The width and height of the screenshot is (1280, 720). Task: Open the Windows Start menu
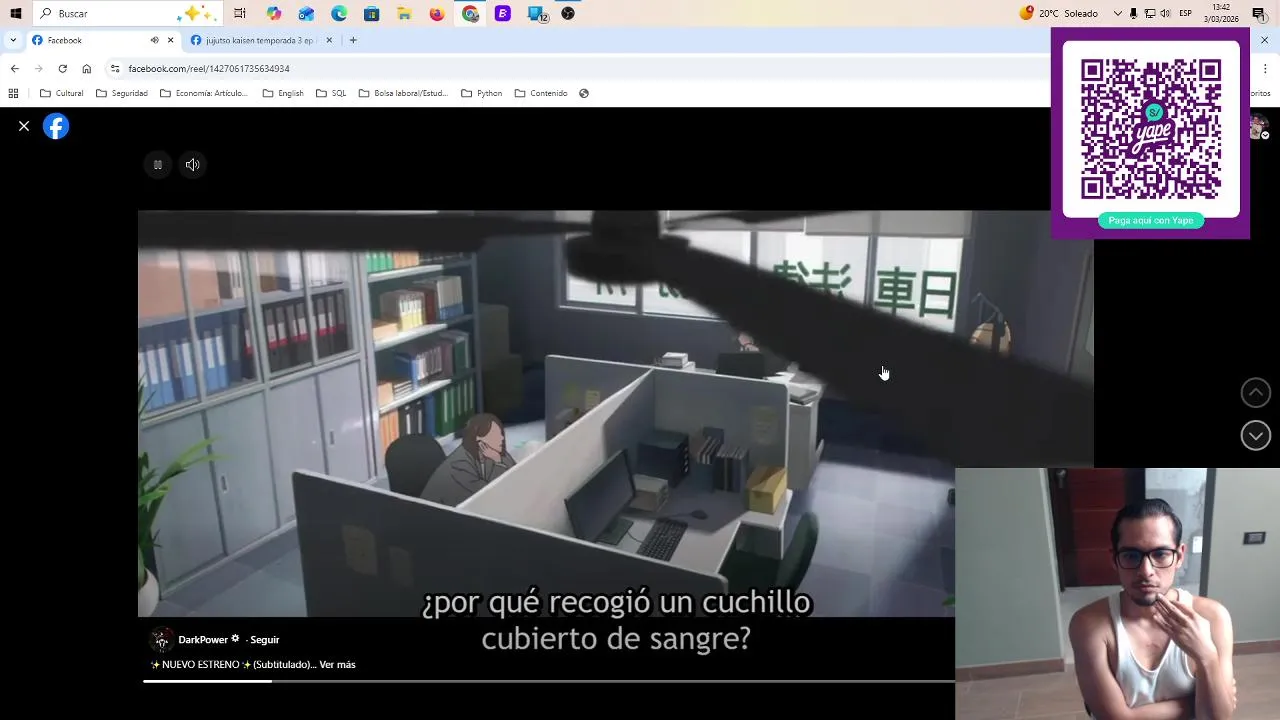[x=15, y=13]
